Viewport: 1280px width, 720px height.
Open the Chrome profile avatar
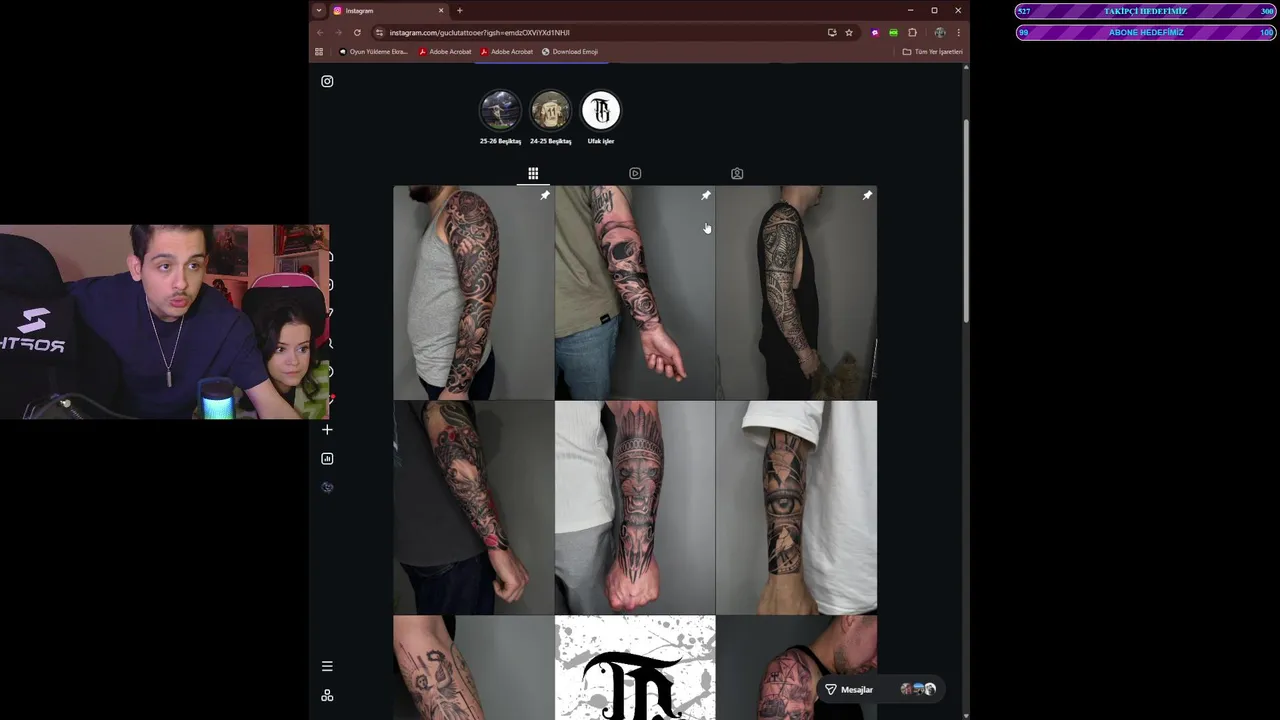(x=939, y=33)
